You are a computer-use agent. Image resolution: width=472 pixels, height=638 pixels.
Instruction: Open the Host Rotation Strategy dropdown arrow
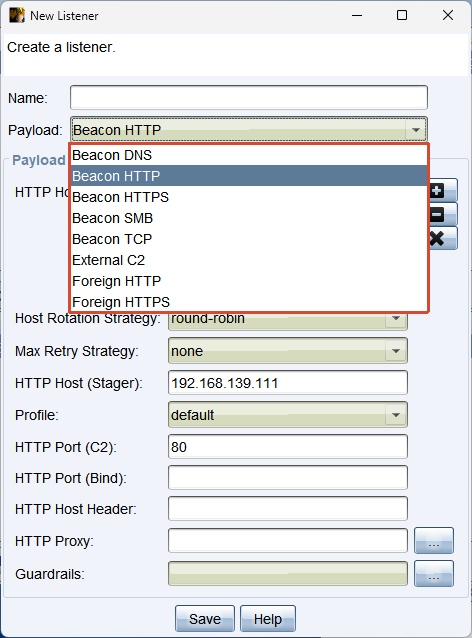click(396, 319)
